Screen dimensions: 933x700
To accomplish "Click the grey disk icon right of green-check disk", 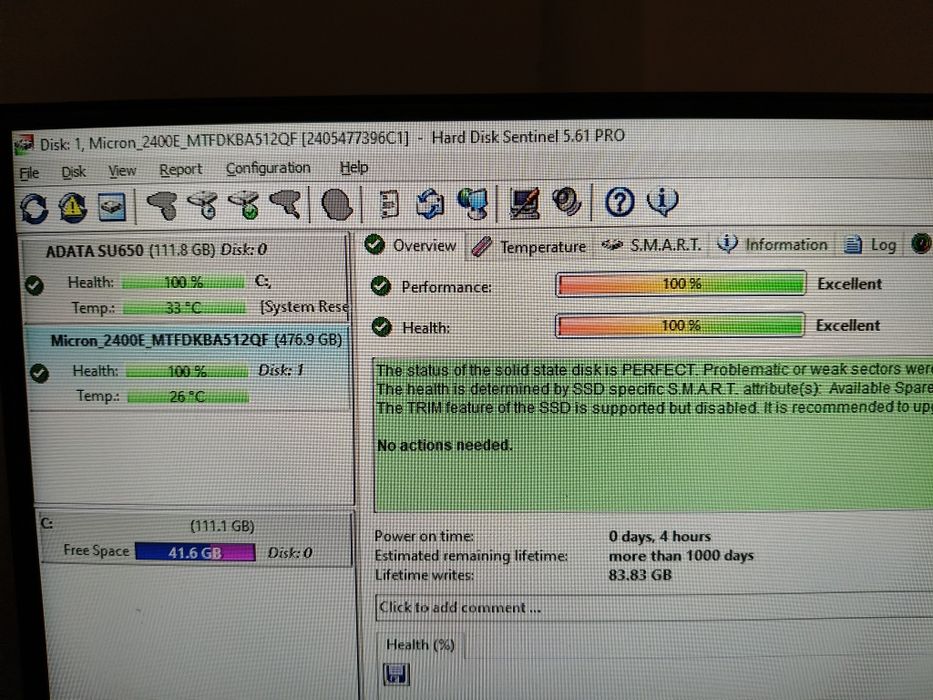I will click(x=285, y=204).
